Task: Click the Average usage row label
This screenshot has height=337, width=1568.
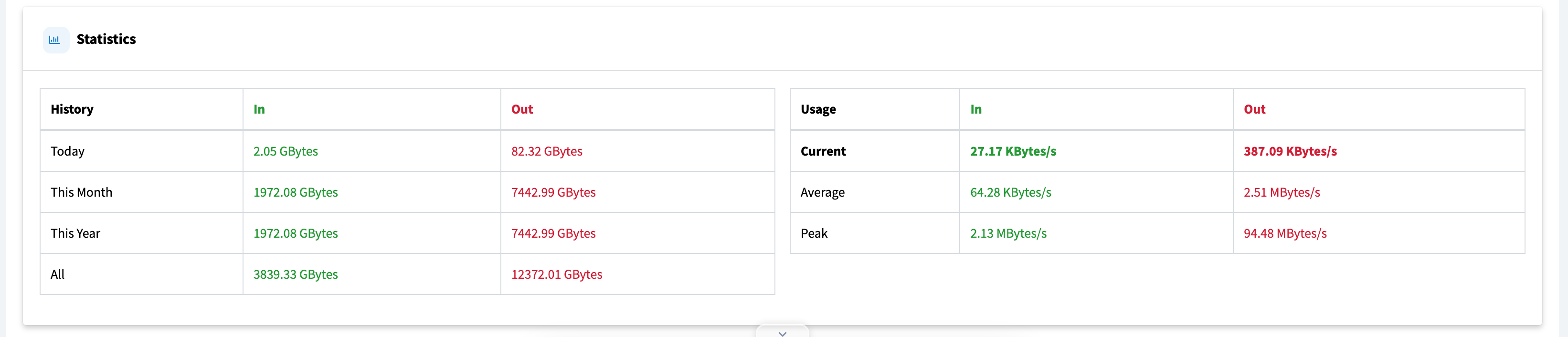Action: pos(822,193)
